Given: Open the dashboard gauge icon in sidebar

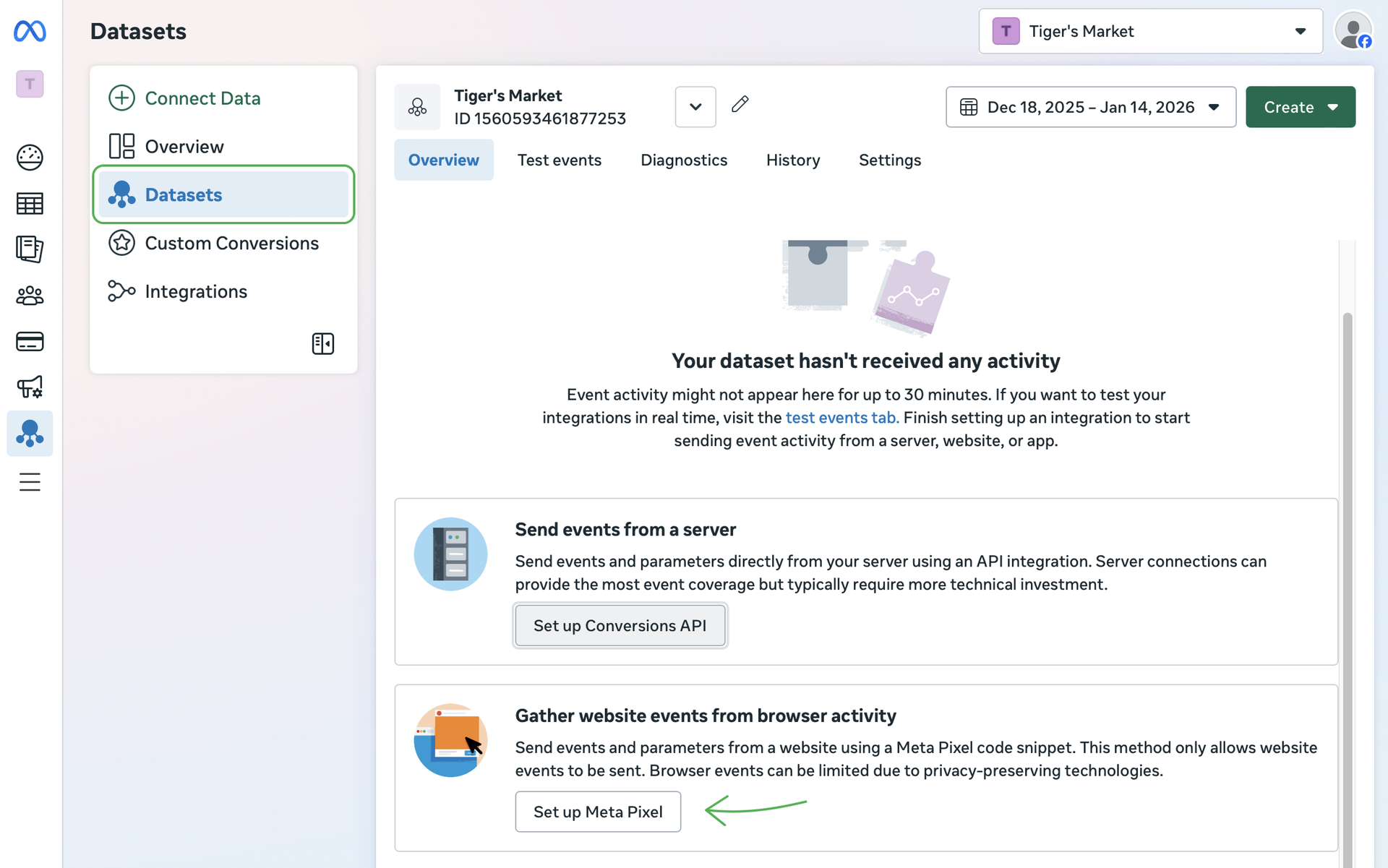Looking at the screenshot, I should (x=30, y=158).
